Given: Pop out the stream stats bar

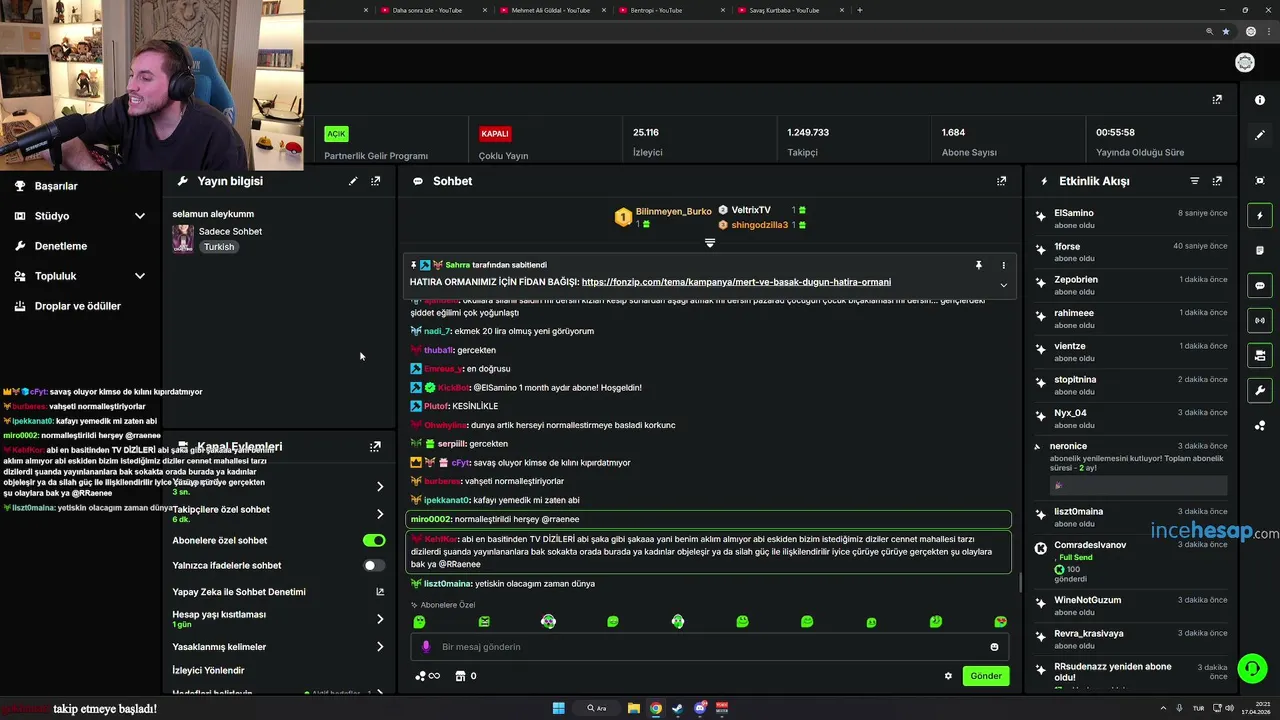Looking at the screenshot, I should coord(1217,100).
